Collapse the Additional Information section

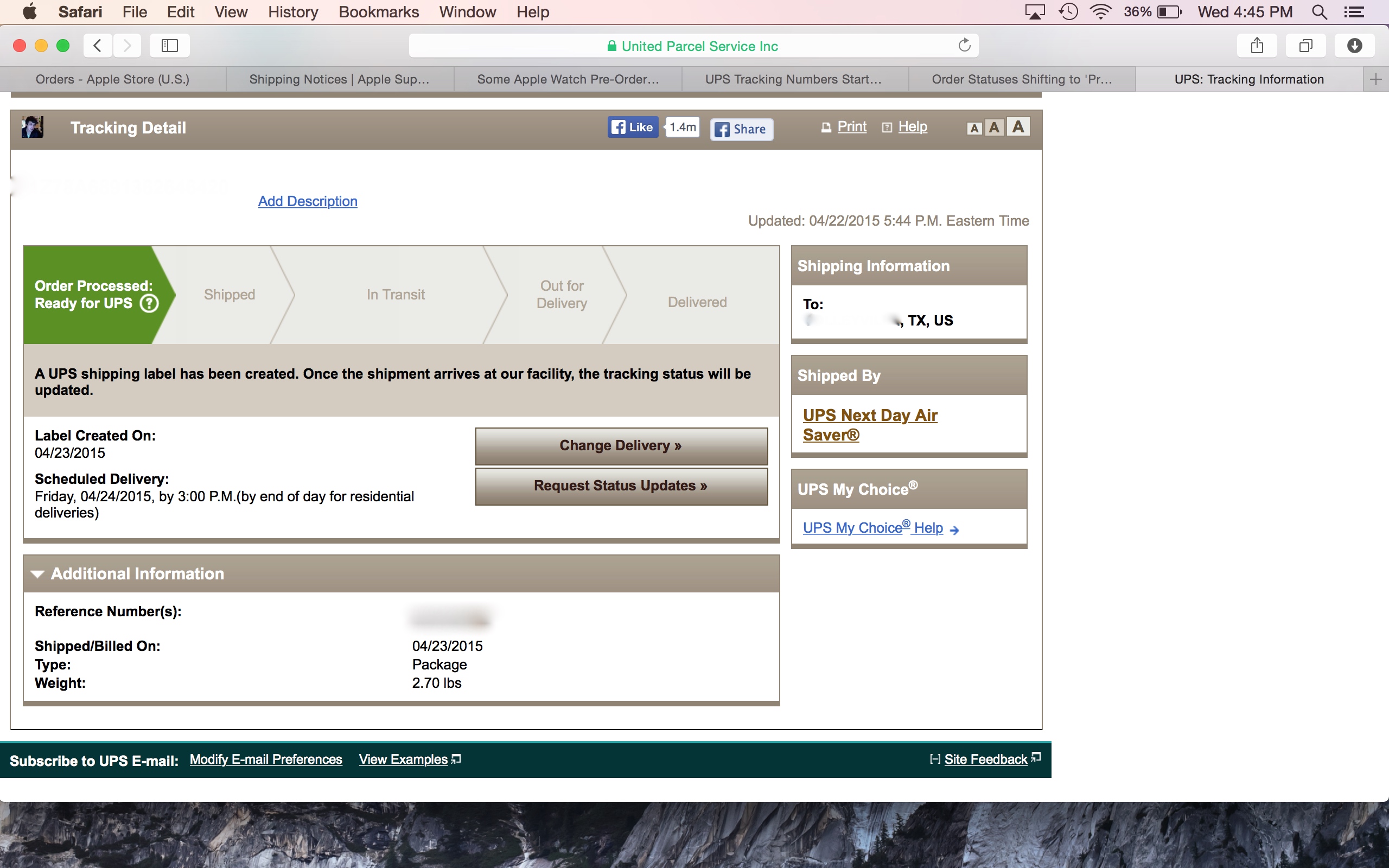(37, 573)
